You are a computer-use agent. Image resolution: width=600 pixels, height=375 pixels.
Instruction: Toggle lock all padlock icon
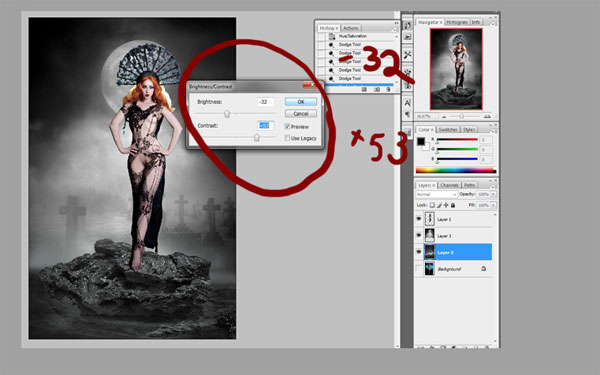453,205
